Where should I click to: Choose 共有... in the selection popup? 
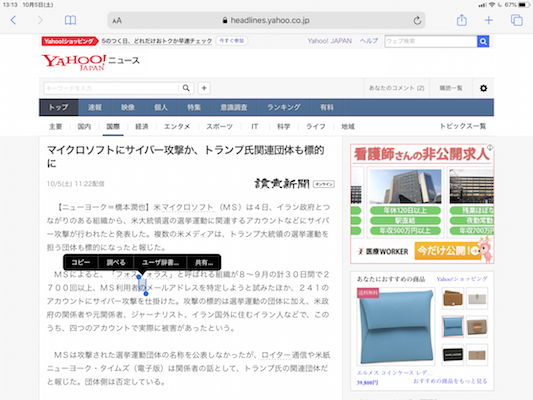(x=204, y=262)
